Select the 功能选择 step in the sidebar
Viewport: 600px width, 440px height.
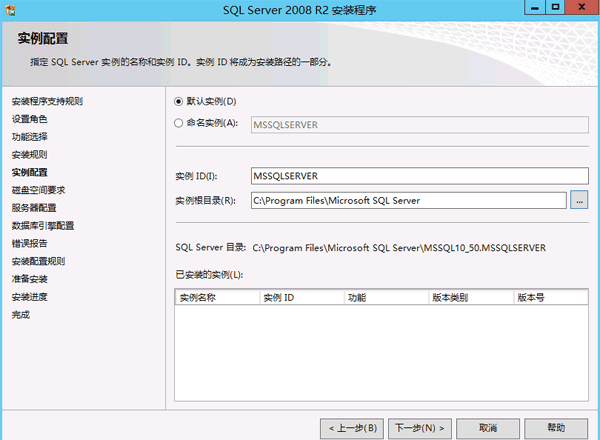click(29, 137)
